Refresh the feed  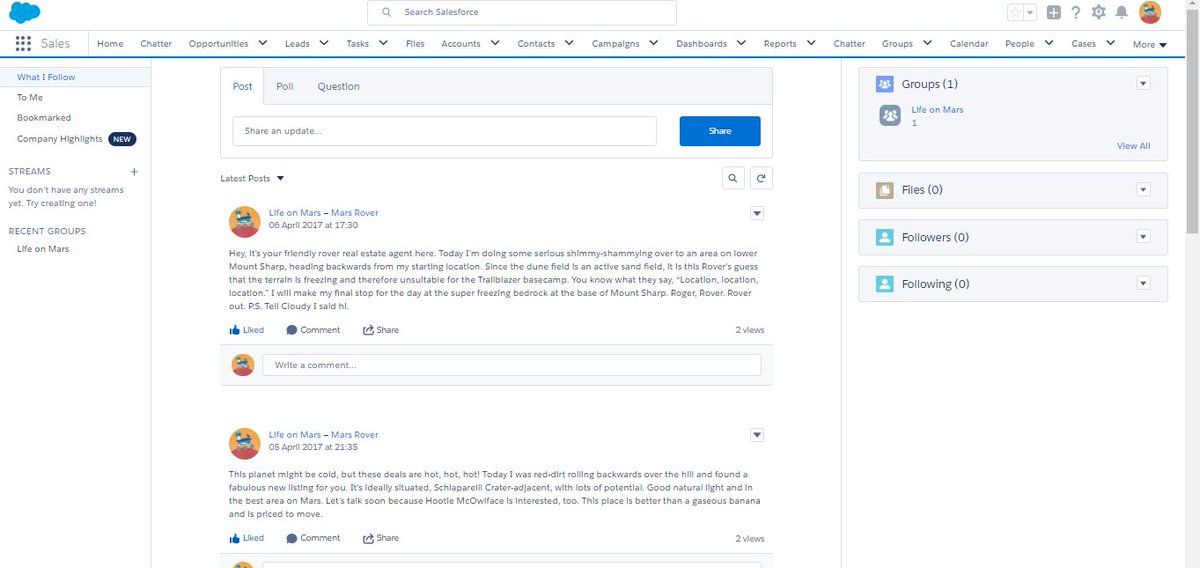761,178
